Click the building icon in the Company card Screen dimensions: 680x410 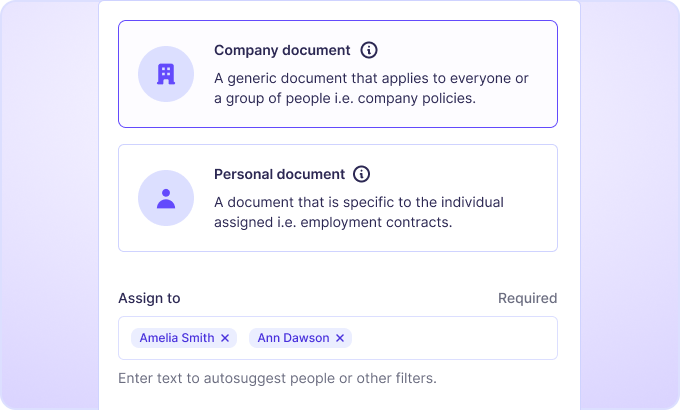166,74
